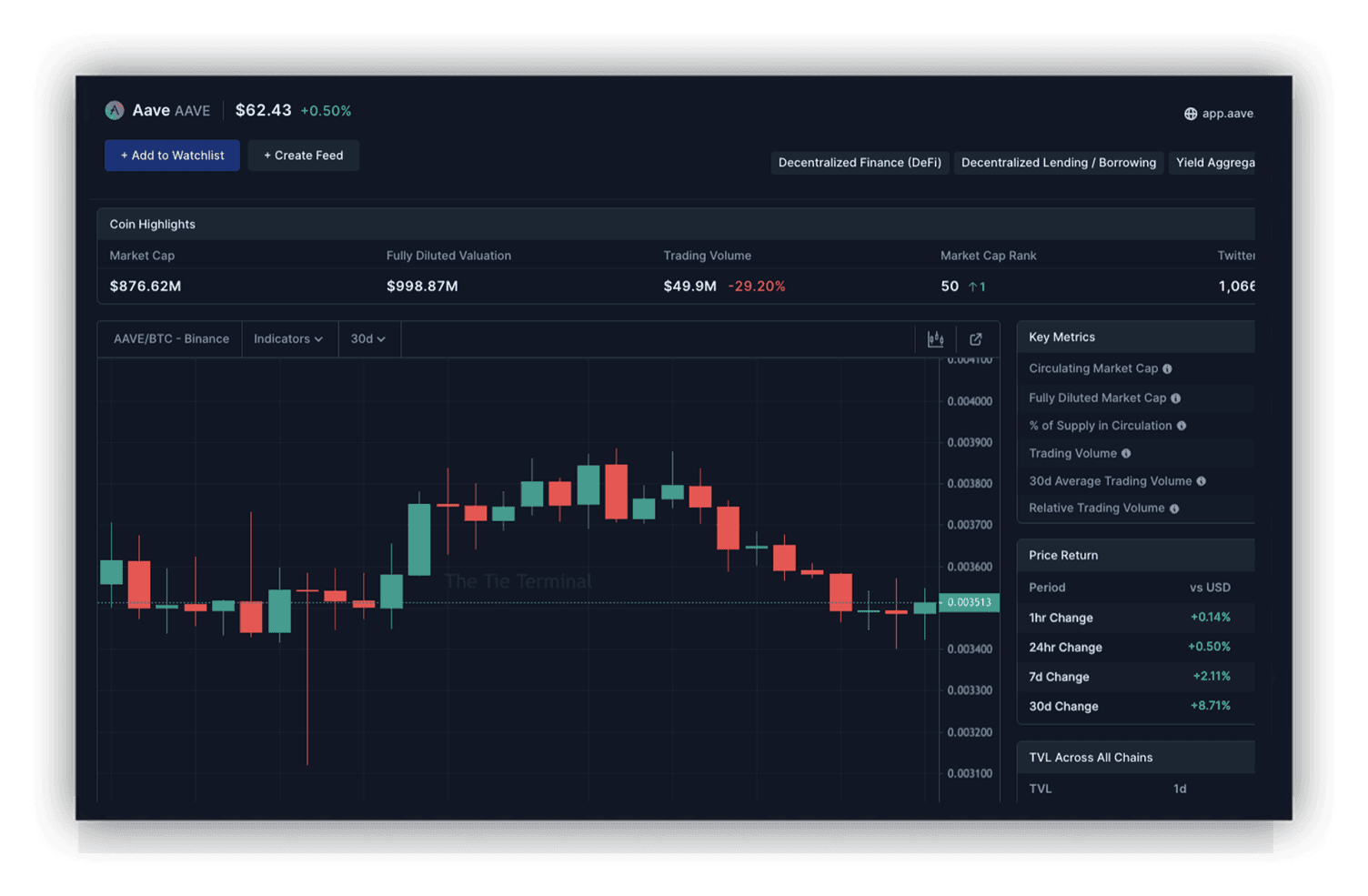Show info for Circulating Market Cap
This screenshot has height=896, width=1368.
pos(1167,369)
